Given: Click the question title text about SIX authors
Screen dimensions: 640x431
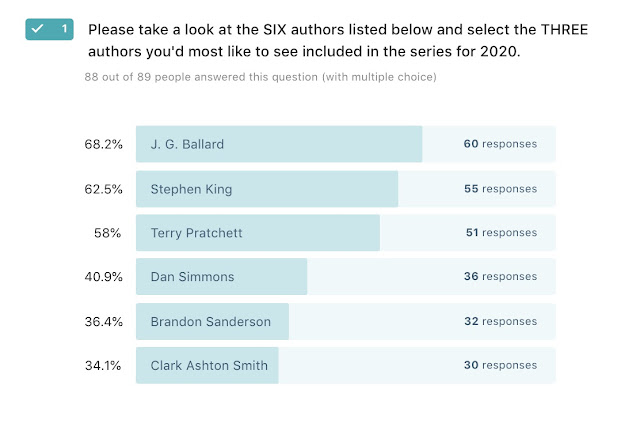Looking at the screenshot, I should click(338, 40).
